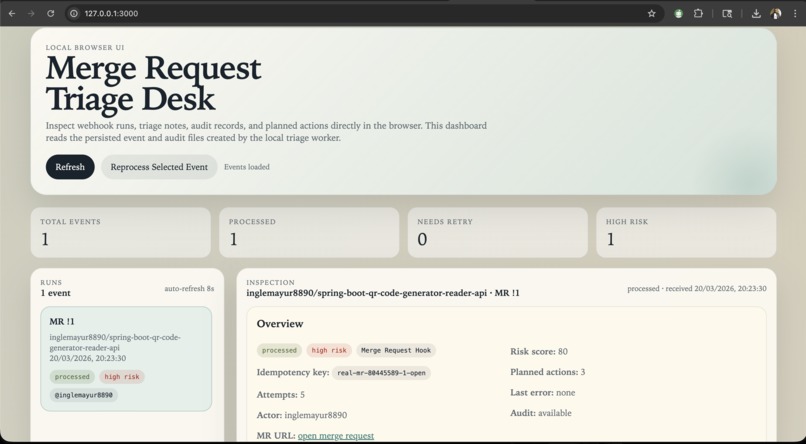Select the MR !1 run card

pyautogui.click(x=126, y=359)
